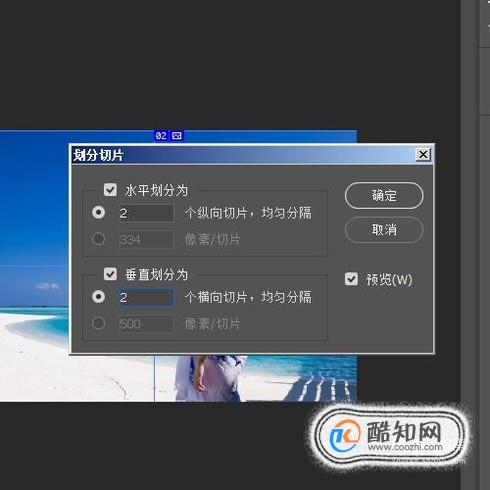This screenshot has width=490, height=490.
Task: Click the 纵向切片 count field showing 2
Action: click(146, 213)
